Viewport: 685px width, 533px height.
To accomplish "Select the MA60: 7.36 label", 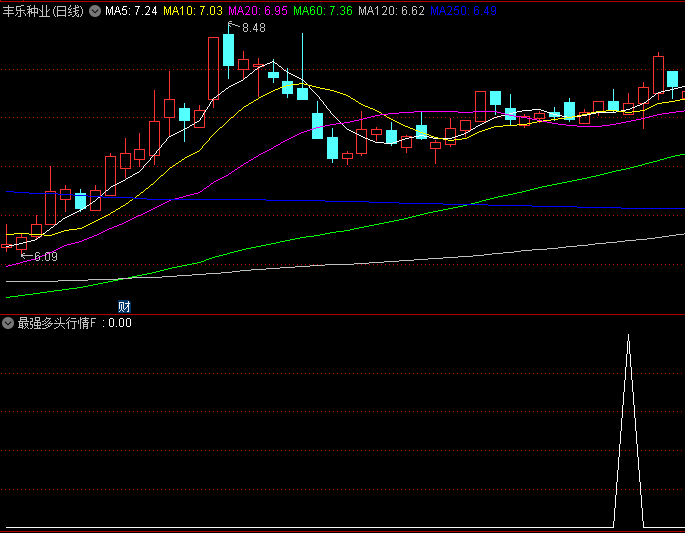I will tap(323, 11).
